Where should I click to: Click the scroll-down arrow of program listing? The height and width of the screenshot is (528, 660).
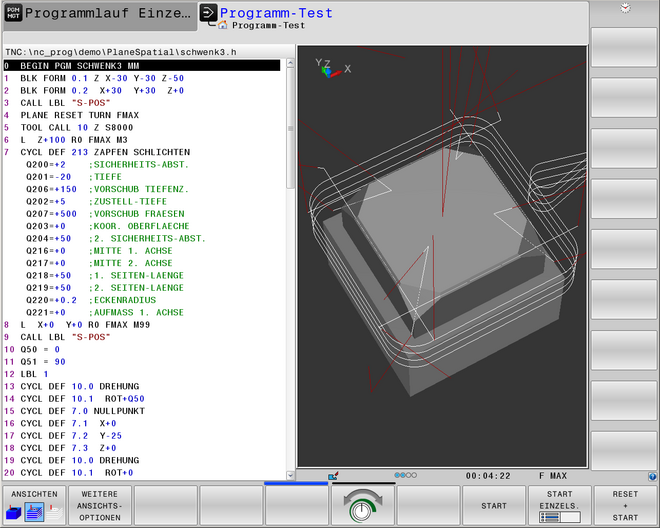tap(291, 473)
